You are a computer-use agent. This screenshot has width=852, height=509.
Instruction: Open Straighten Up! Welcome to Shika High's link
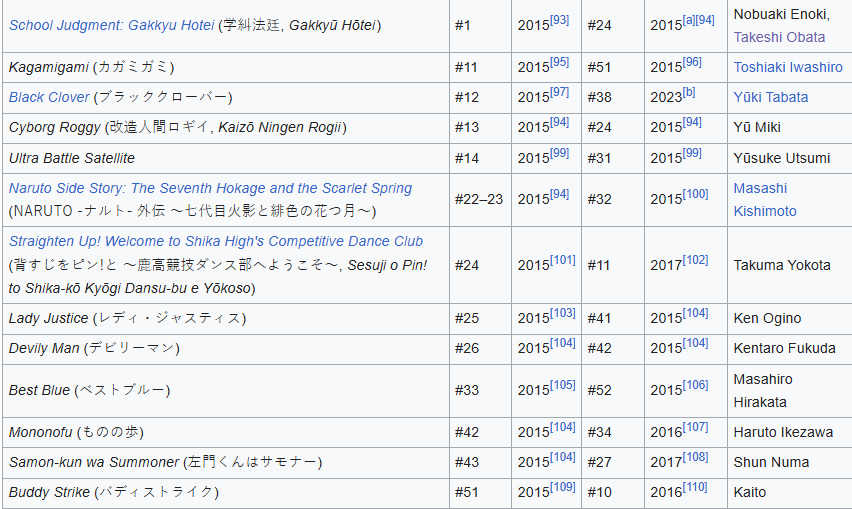[x=216, y=241]
